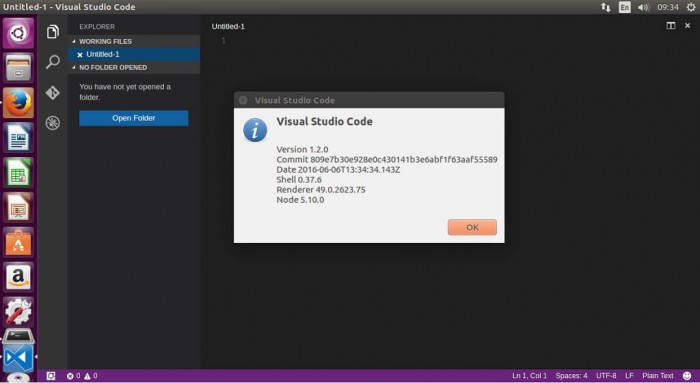Split the editor with the split icon

pos(671,26)
